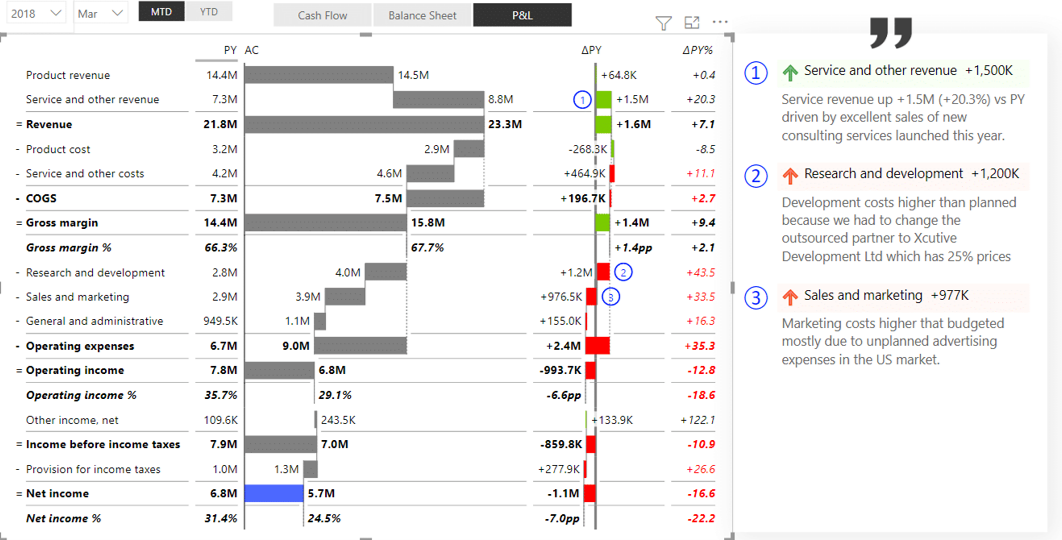Click the green up arrow next to Service and other revenue
This screenshot has height=540, width=1062.
(x=790, y=72)
